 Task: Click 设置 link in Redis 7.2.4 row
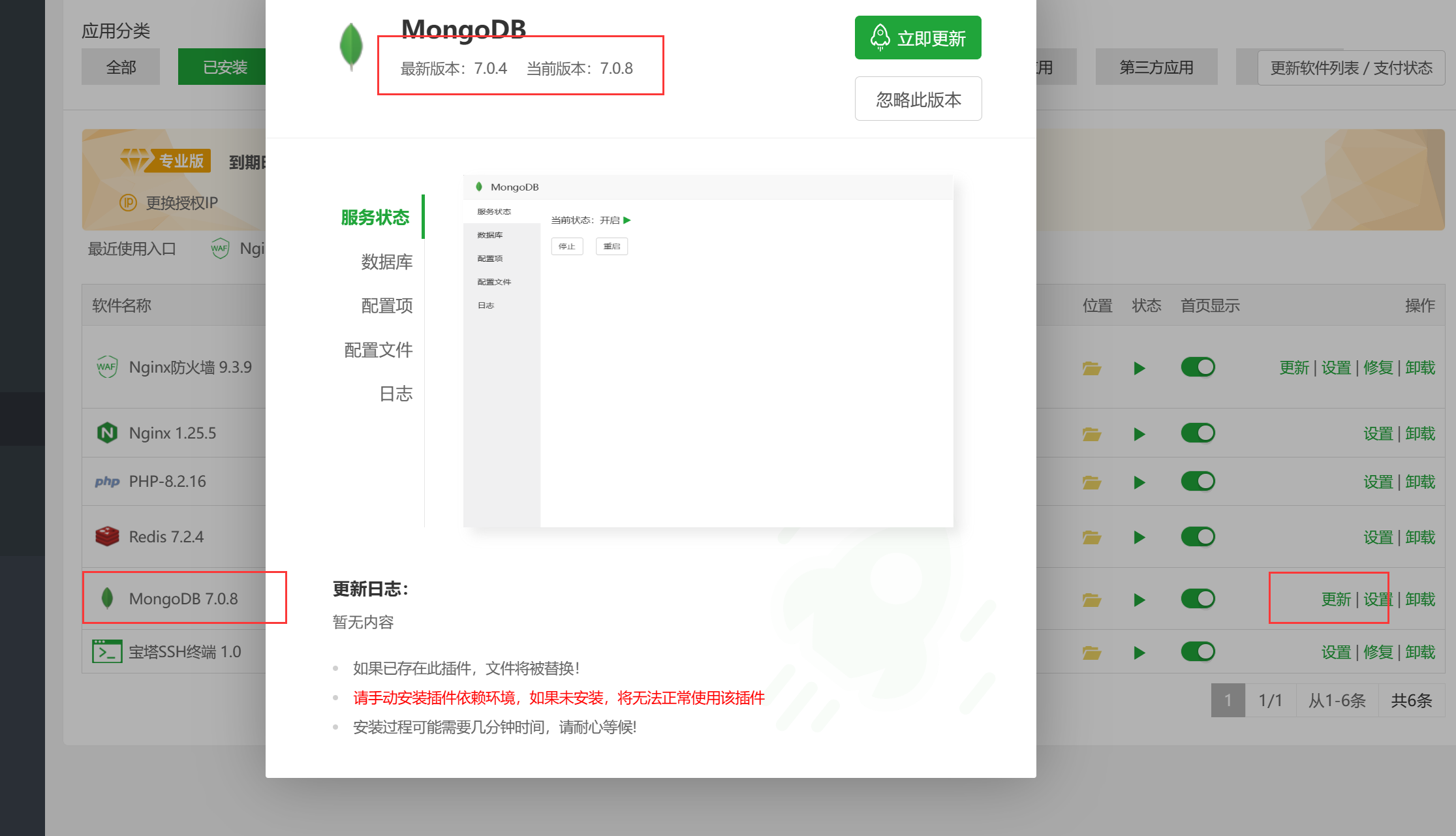1378,538
